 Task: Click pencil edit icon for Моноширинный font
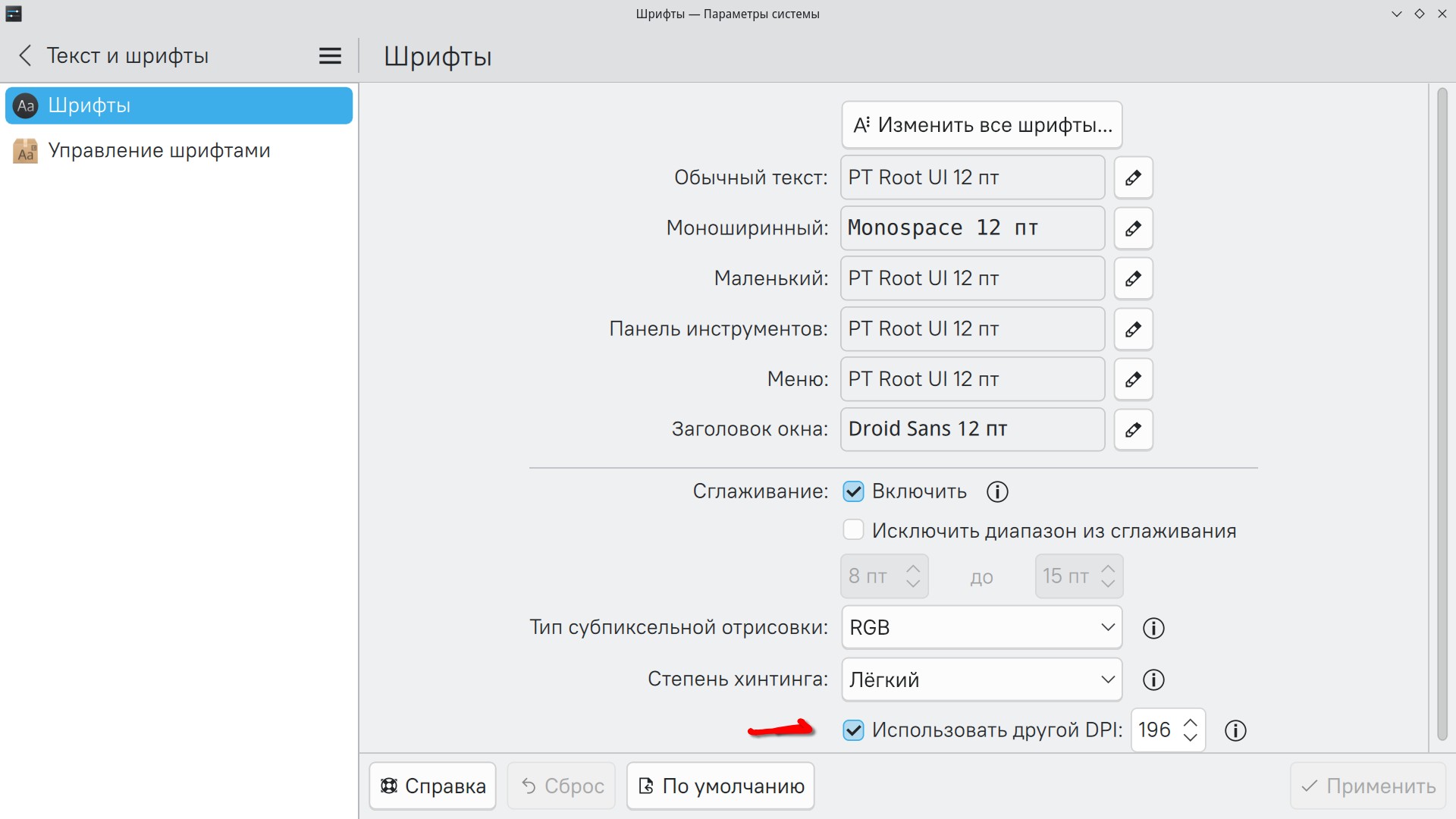[x=1133, y=228]
